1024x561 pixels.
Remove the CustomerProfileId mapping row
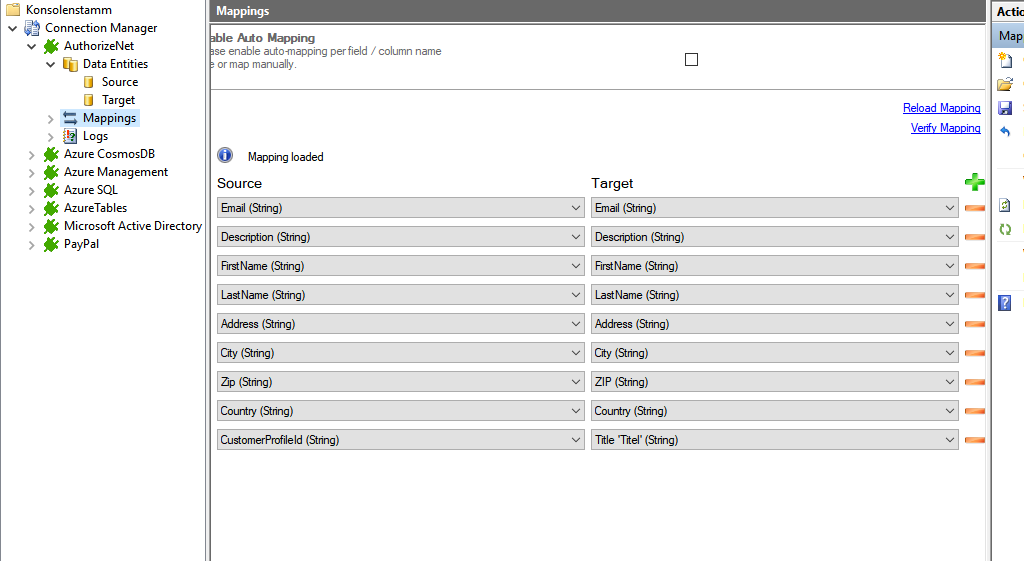click(x=974, y=440)
